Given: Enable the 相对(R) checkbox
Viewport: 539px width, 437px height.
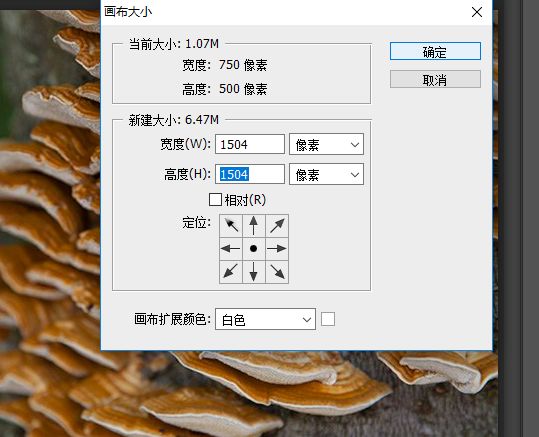Looking at the screenshot, I should coord(216,199).
